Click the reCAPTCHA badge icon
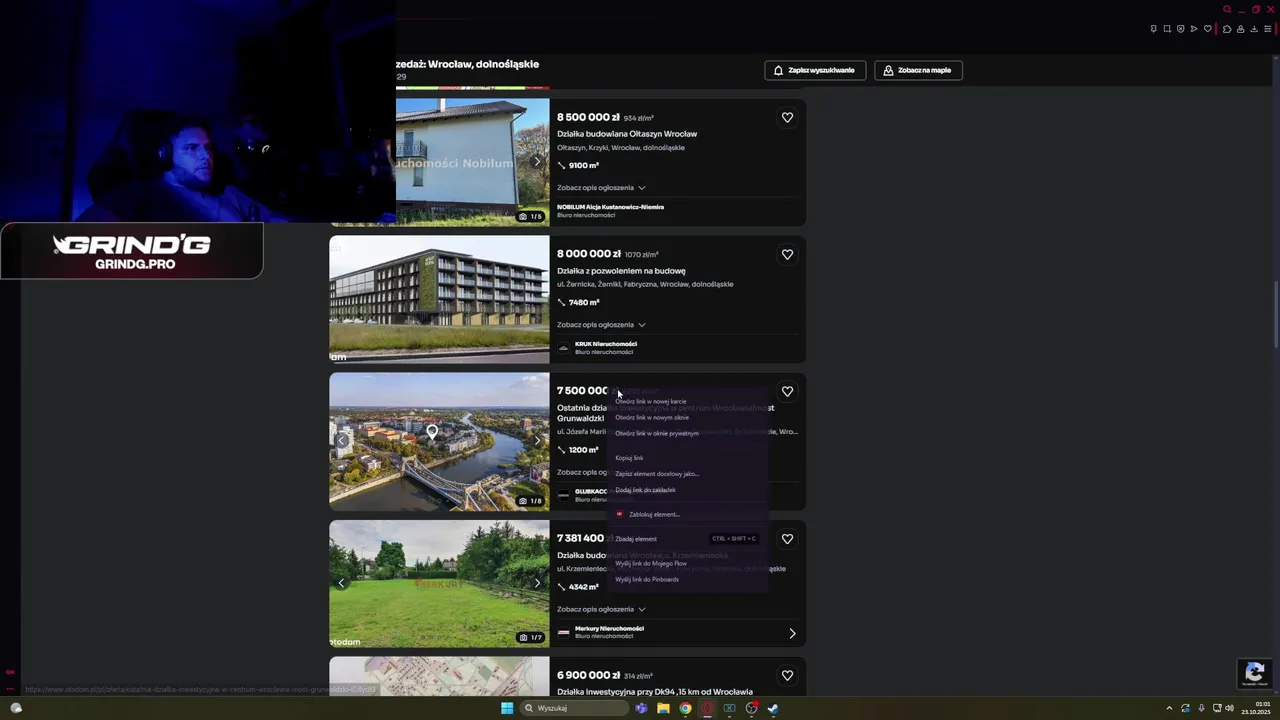This screenshot has width=1280, height=720. coord(1255,673)
